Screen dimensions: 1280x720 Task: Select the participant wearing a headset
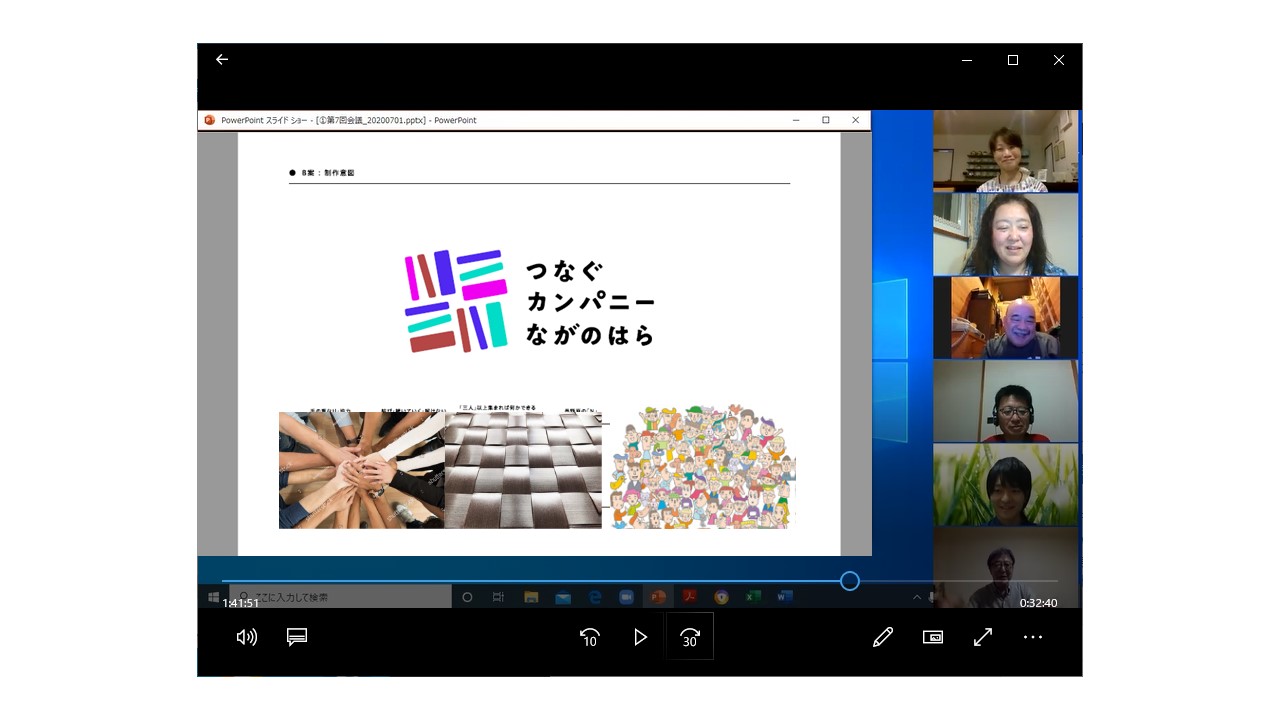1005,401
